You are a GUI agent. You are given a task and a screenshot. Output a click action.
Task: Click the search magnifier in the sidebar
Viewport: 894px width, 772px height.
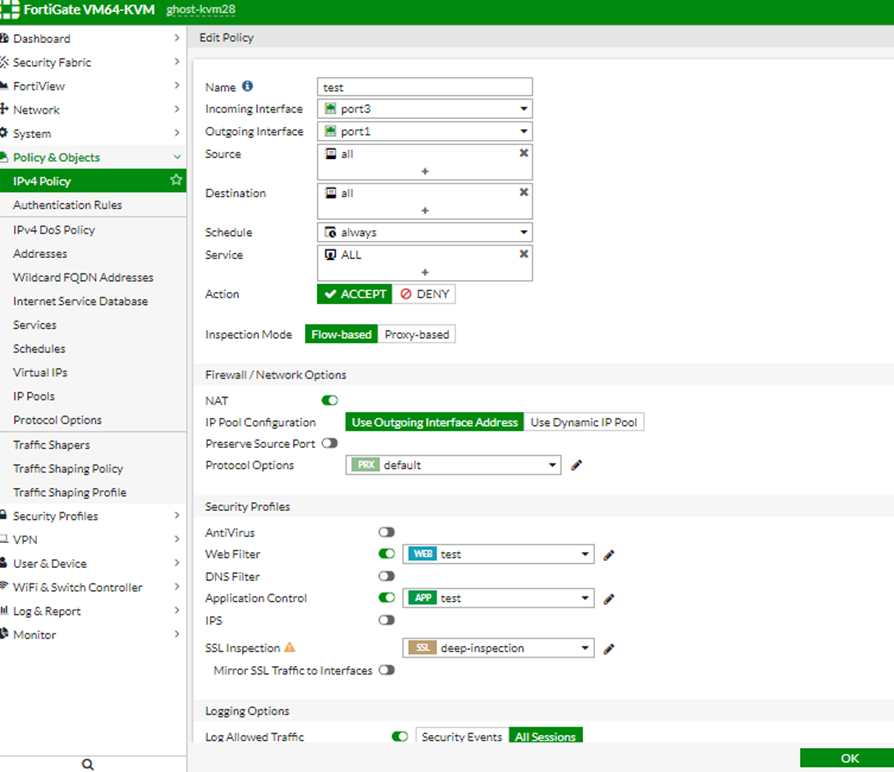[x=88, y=764]
